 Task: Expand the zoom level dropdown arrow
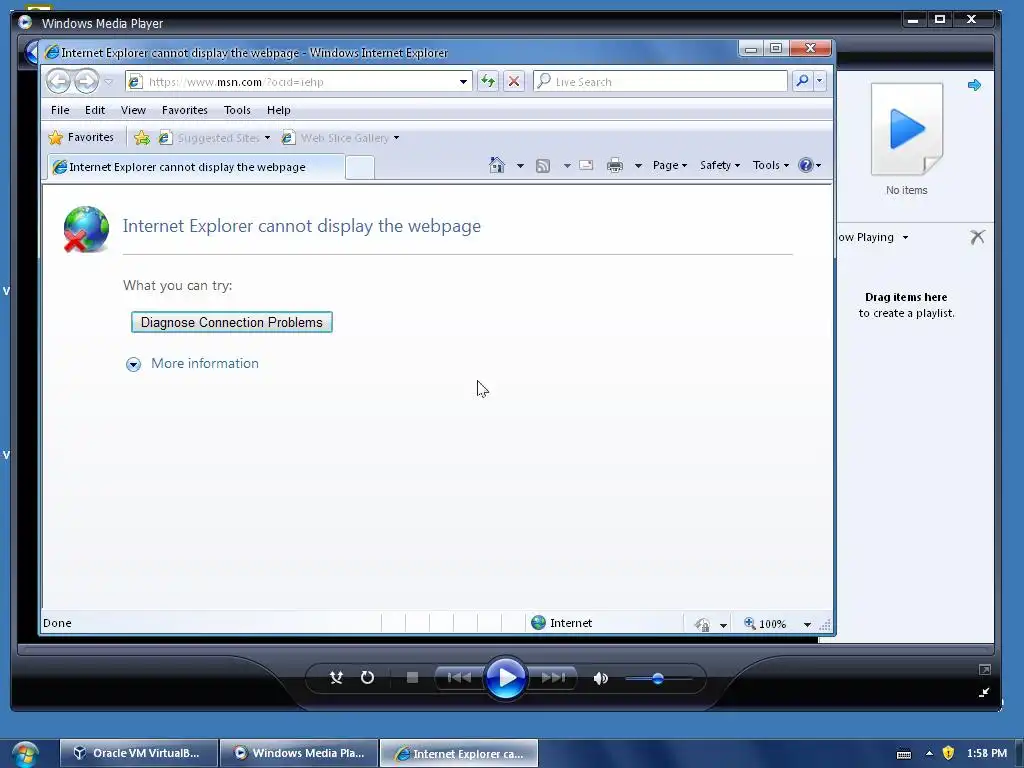pyautogui.click(x=807, y=624)
